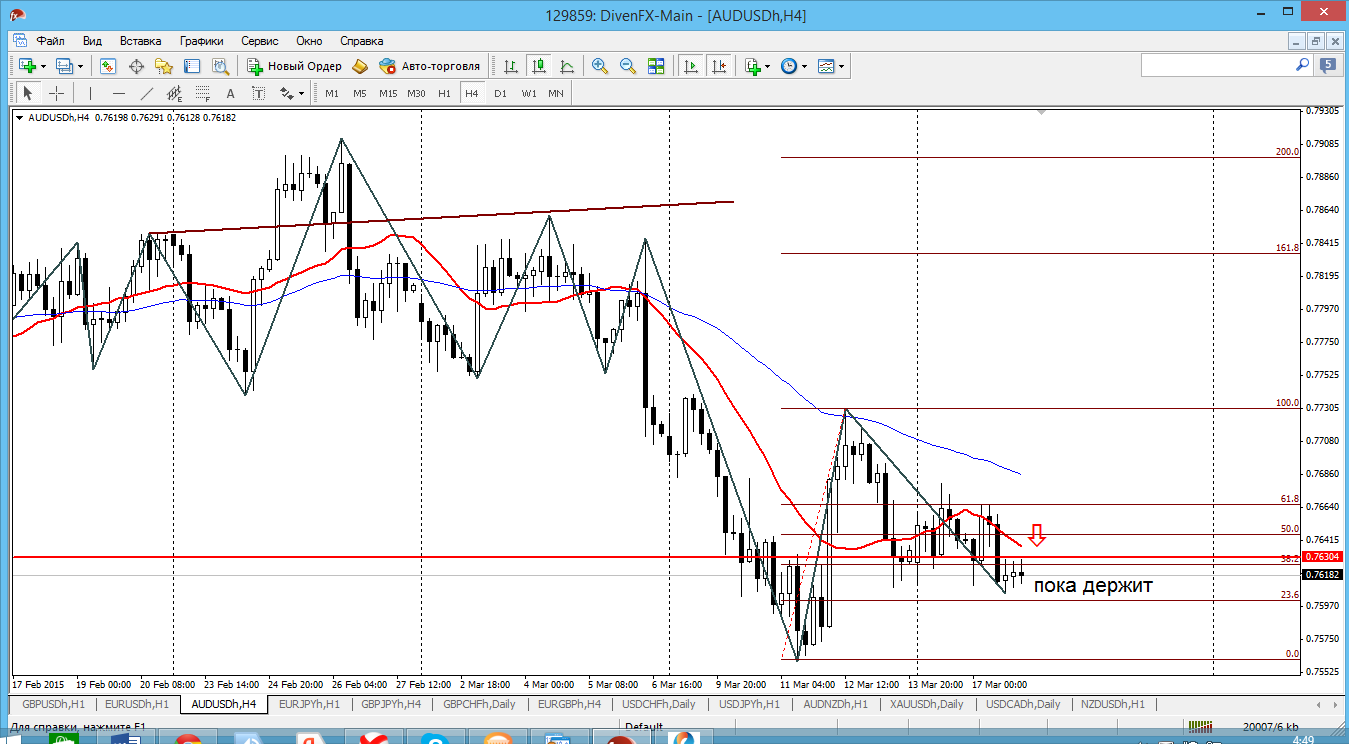Expand the Indicators dropdown arrow

click(x=768, y=66)
